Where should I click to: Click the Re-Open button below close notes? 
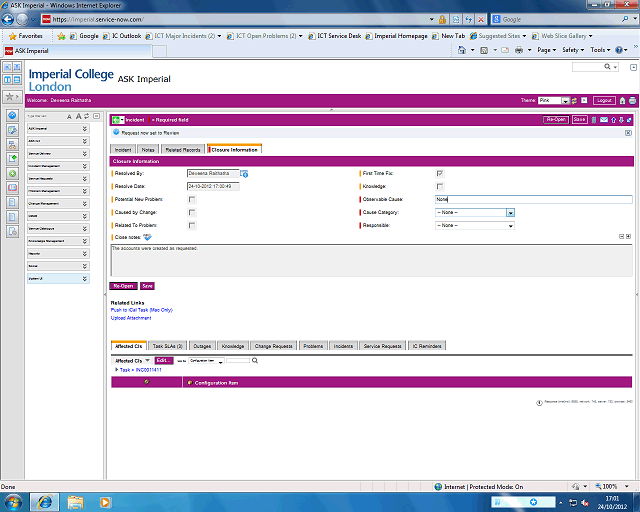coord(123,286)
